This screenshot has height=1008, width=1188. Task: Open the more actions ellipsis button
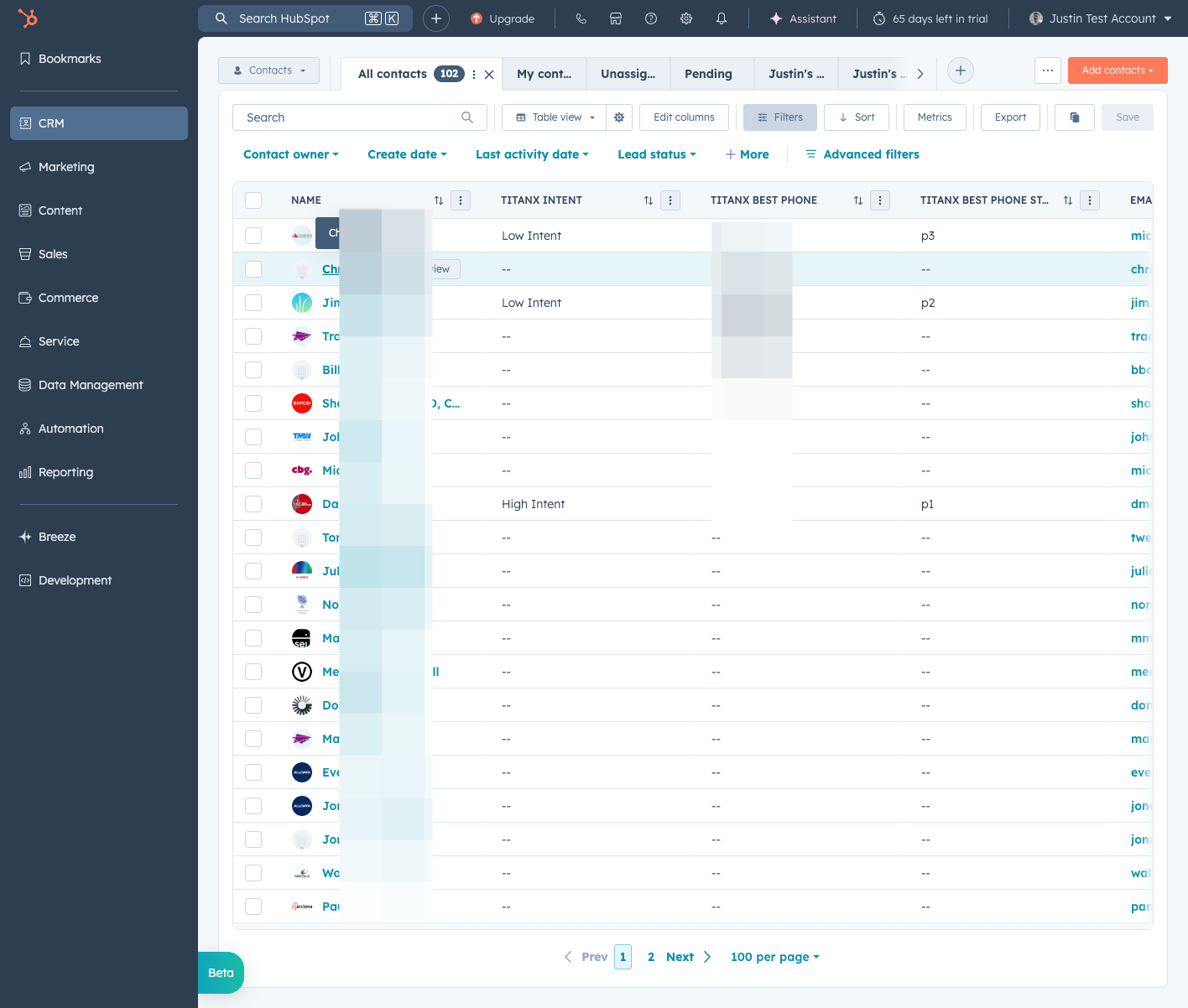1048,70
